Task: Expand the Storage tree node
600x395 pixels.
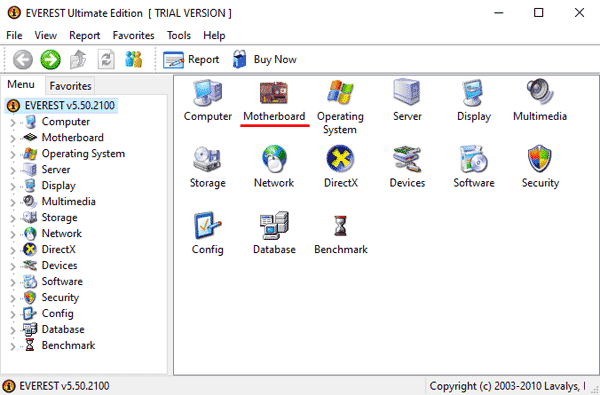Action: tap(13, 218)
